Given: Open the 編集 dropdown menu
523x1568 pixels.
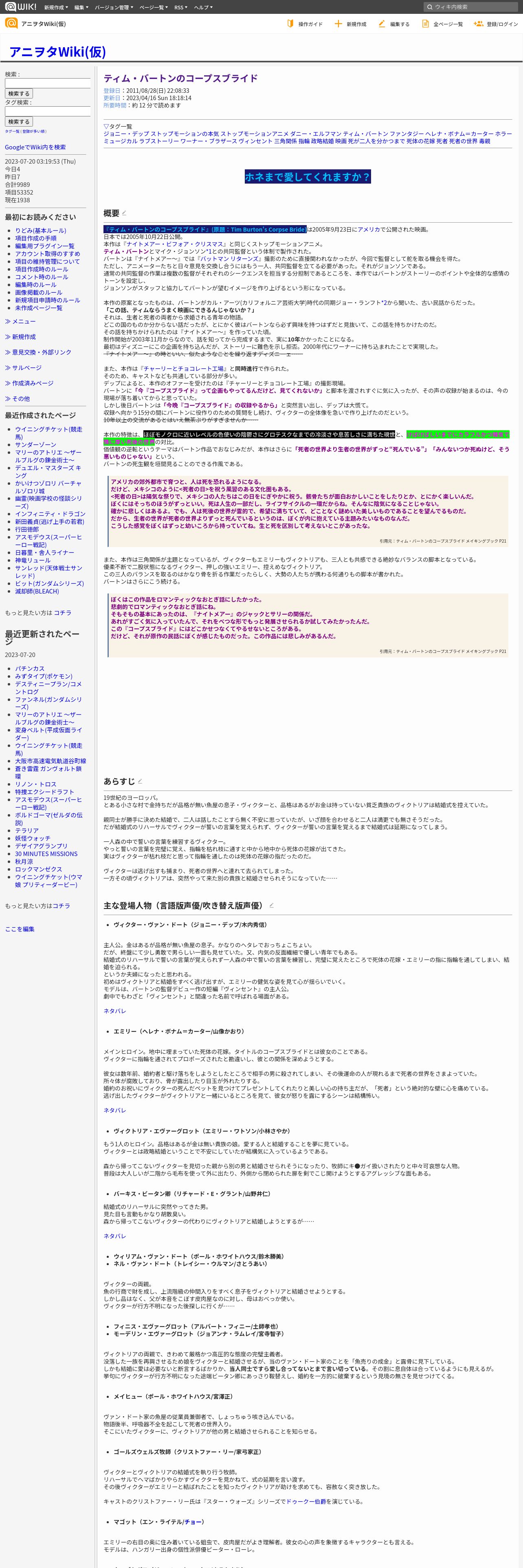Looking at the screenshot, I should [81, 7].
